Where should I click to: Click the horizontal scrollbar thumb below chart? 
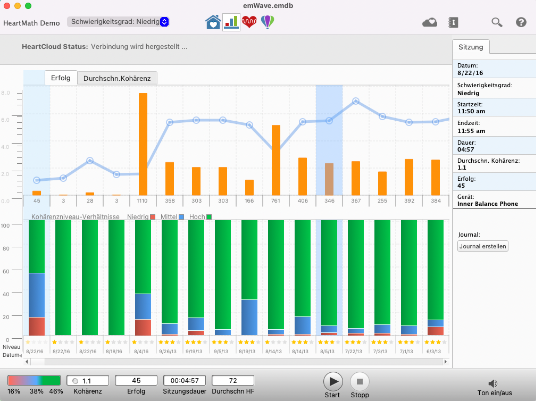38,362
